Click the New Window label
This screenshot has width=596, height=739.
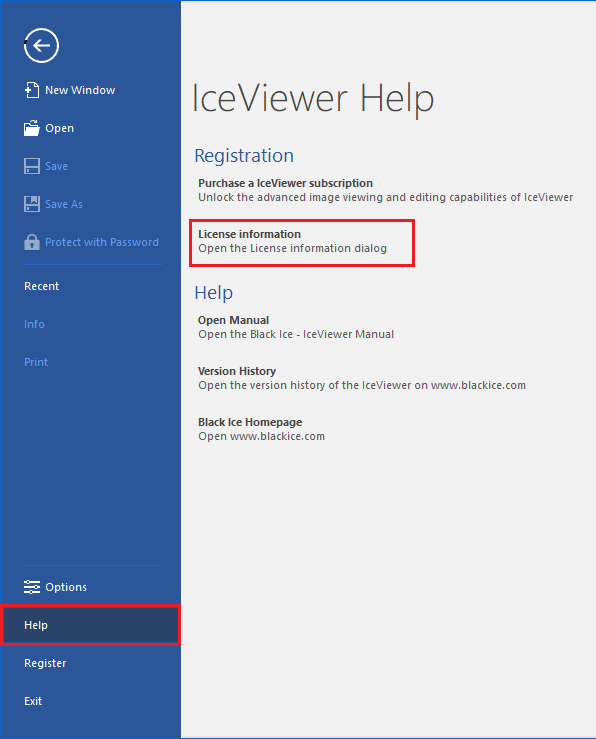[80, 90]
